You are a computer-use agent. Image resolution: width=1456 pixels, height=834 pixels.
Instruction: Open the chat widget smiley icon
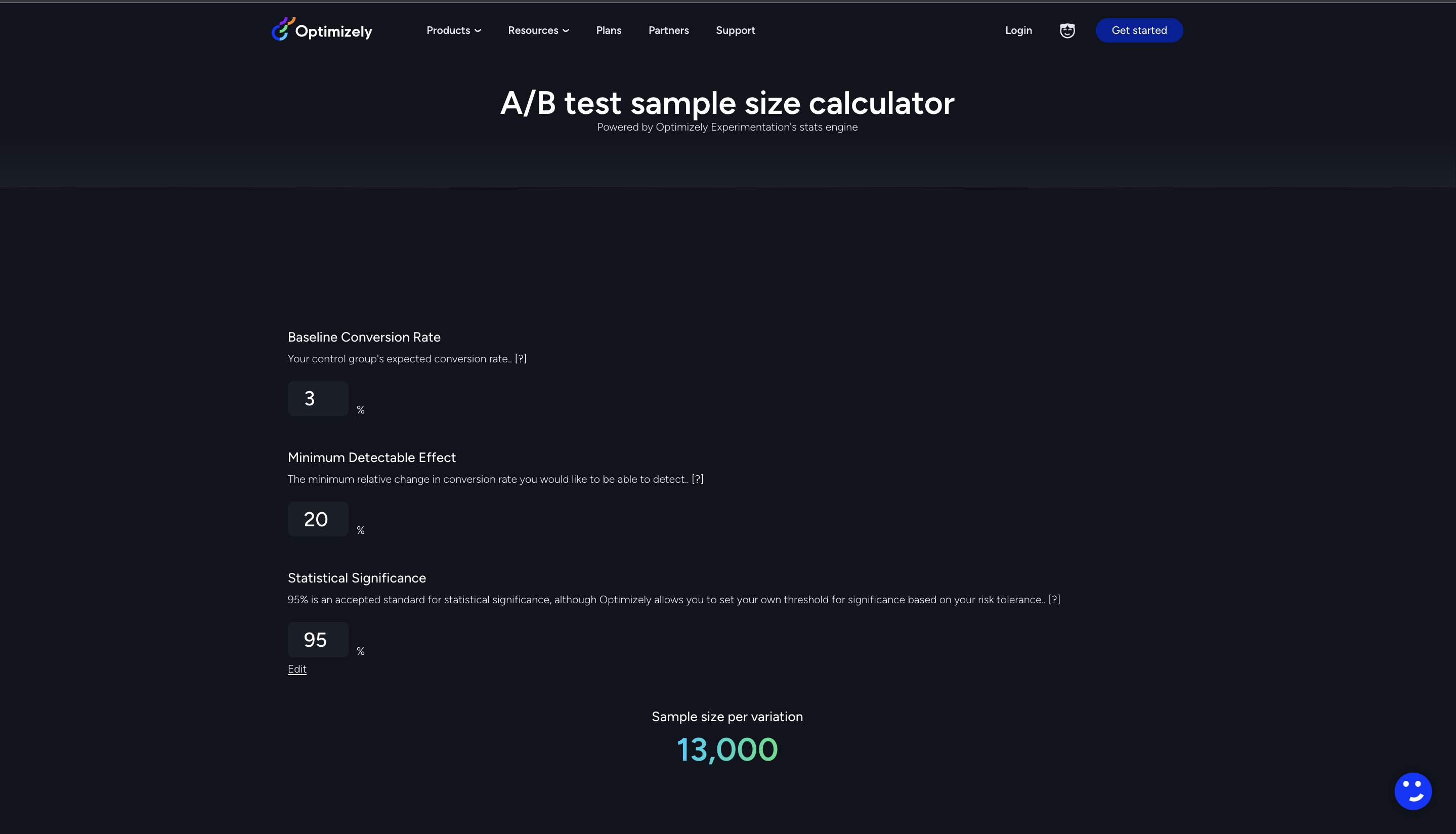1413,790
